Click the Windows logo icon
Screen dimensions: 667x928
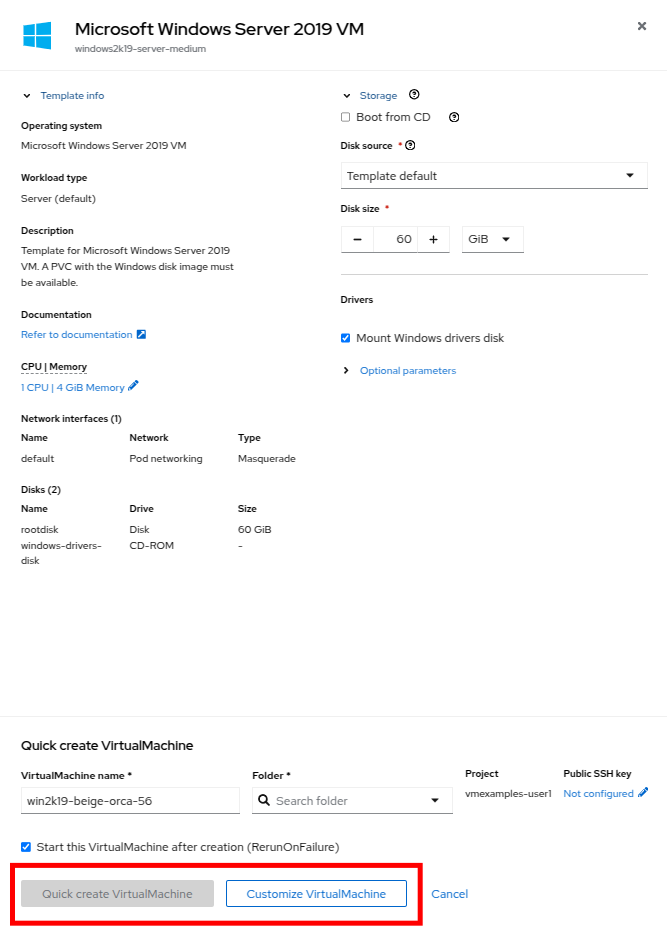click(37, 36)
